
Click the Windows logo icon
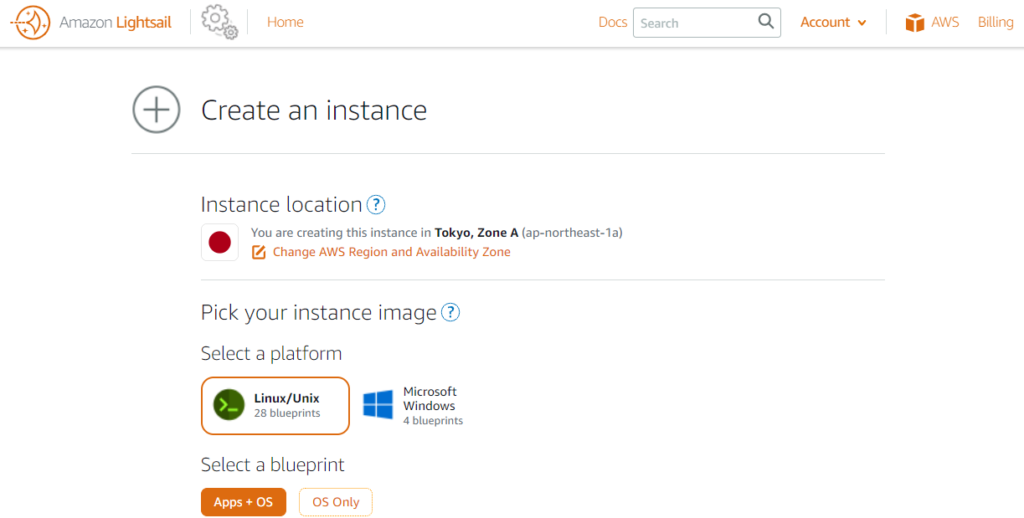(378, 405)
